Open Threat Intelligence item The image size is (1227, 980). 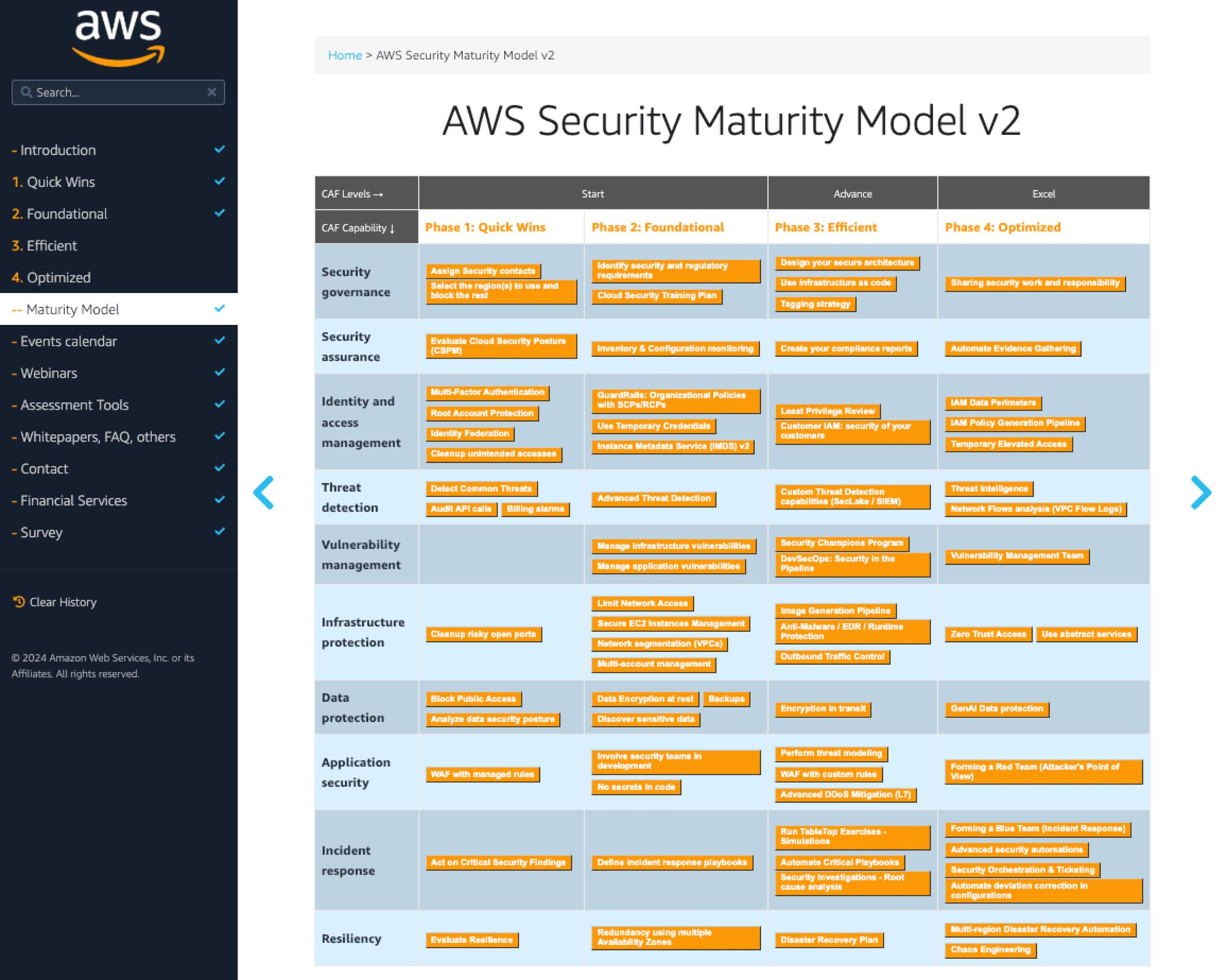coord(989,489)
